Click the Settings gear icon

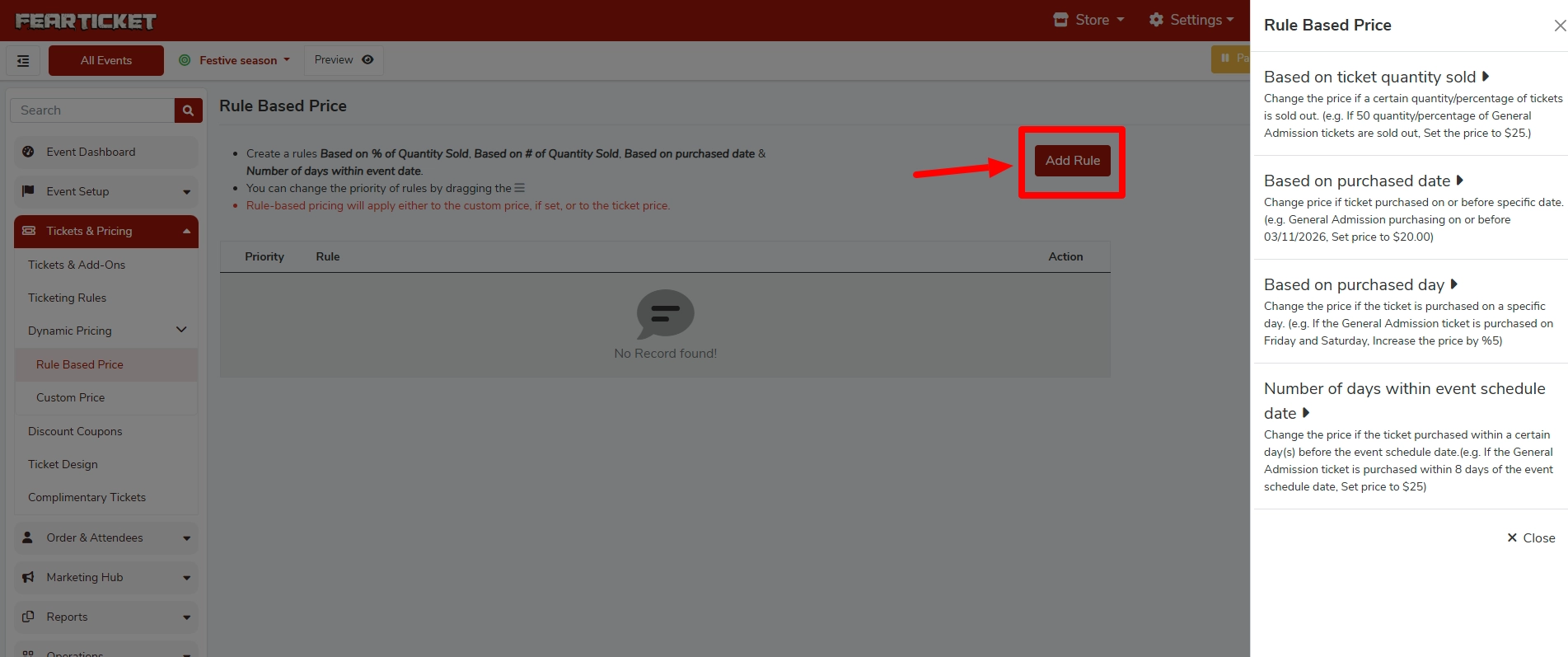point(1156,20)
